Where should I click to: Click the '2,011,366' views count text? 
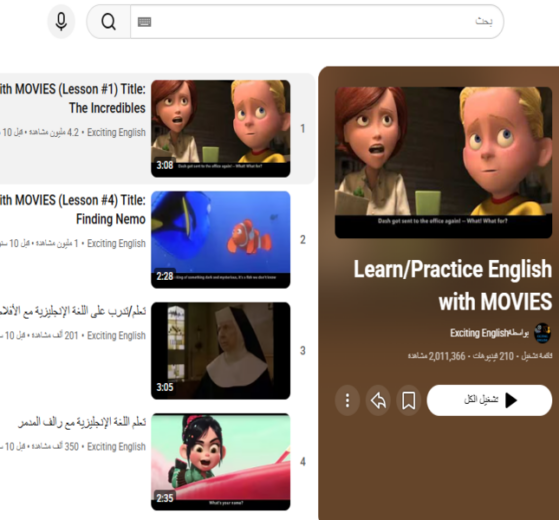click(436, 356)
